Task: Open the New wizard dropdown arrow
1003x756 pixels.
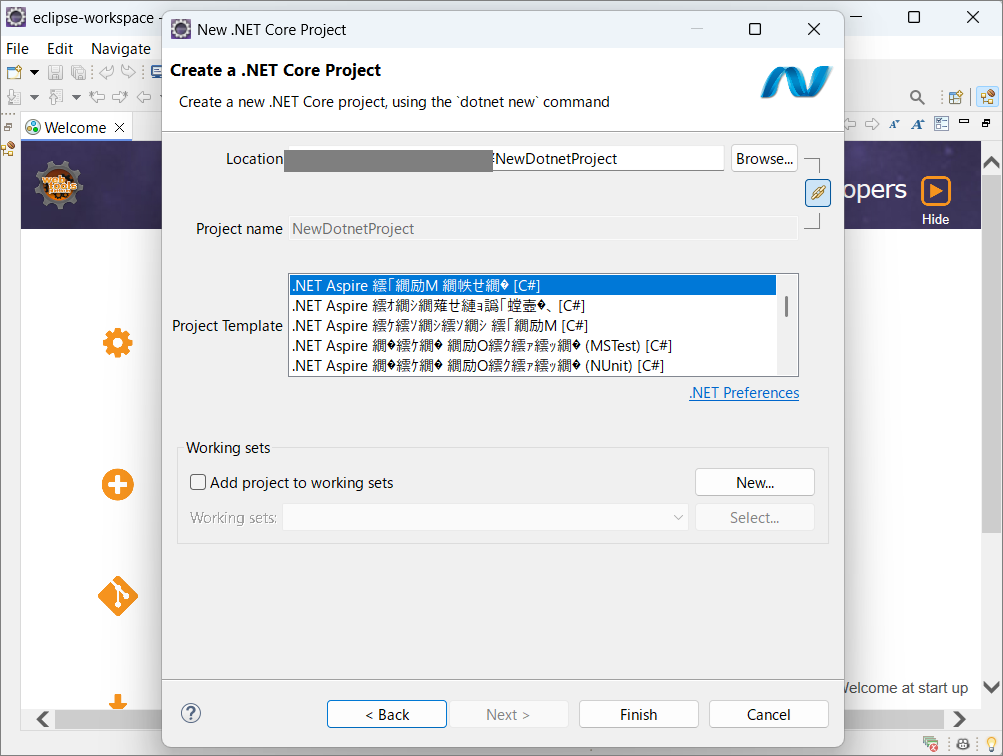Action: [35, 72]
